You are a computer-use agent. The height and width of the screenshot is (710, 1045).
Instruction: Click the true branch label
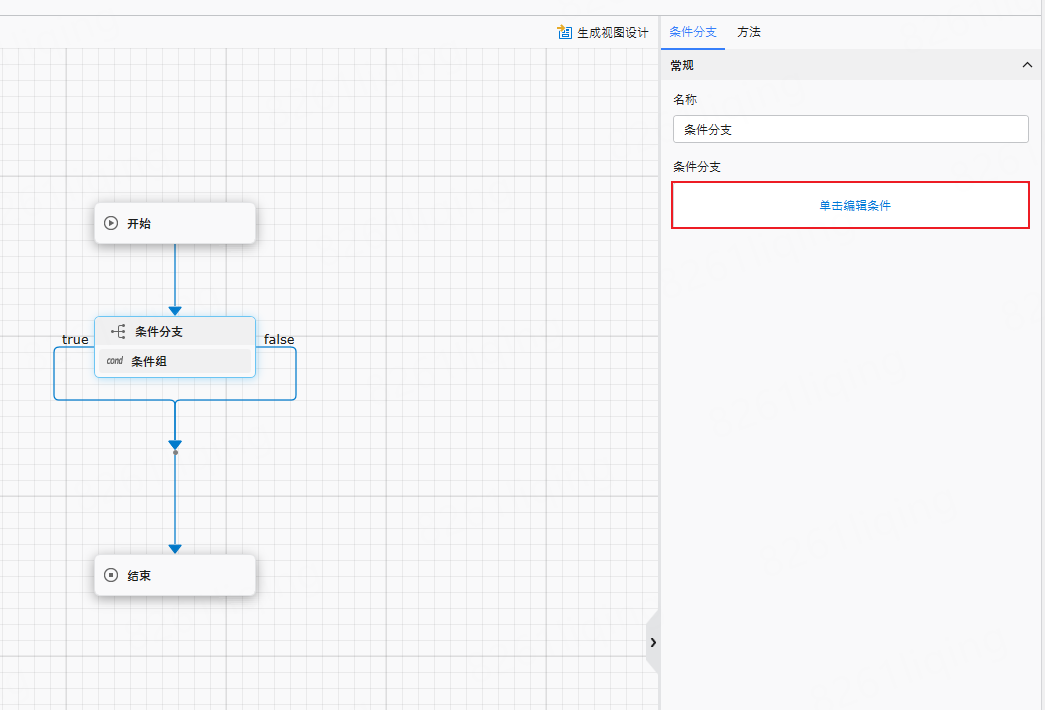75,339
